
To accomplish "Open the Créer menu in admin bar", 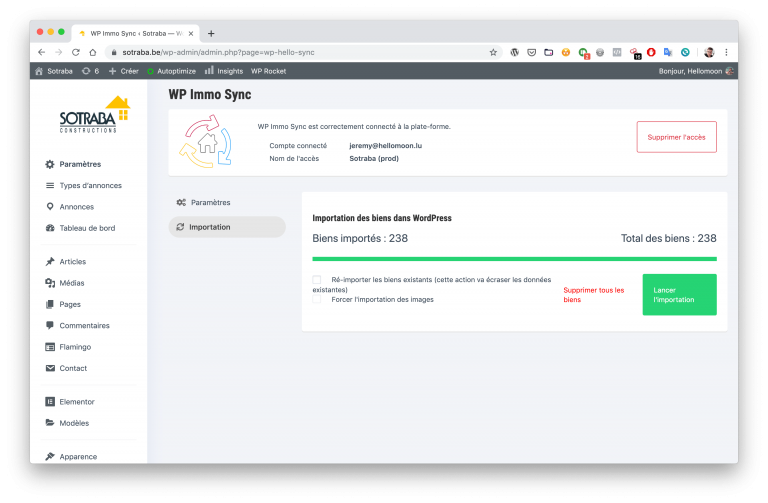I will pyautogui.click(x=124, y=71).
